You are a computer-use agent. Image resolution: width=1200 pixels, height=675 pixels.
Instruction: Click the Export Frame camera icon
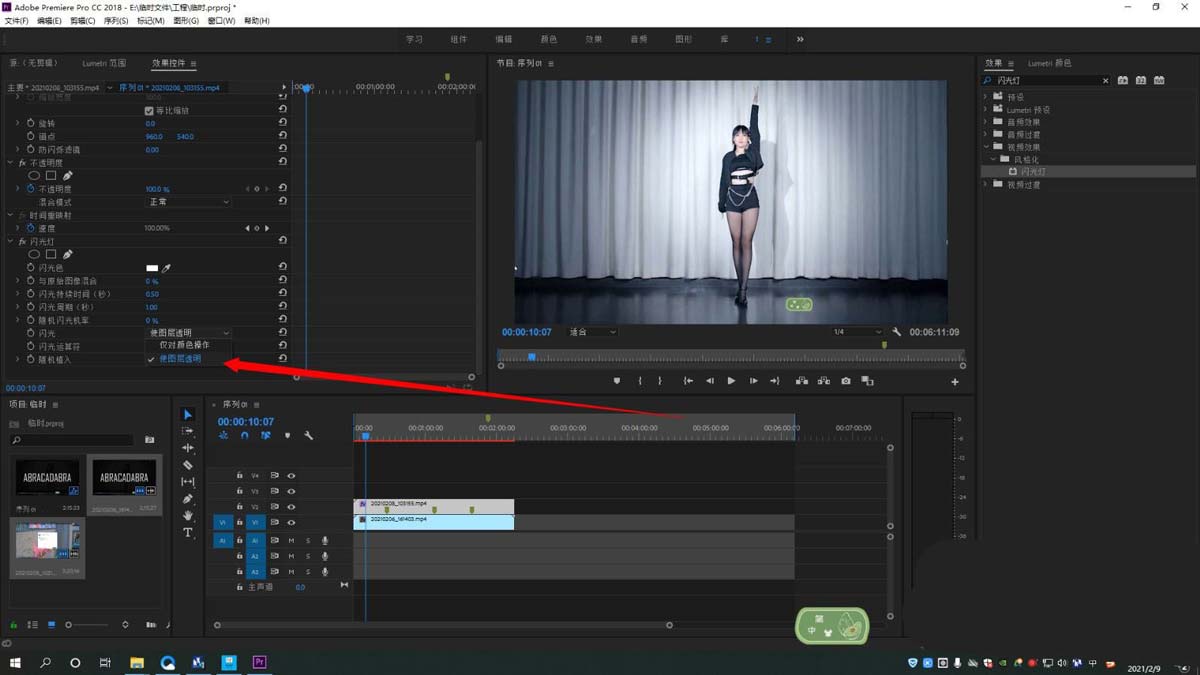(x=846, y=381)
